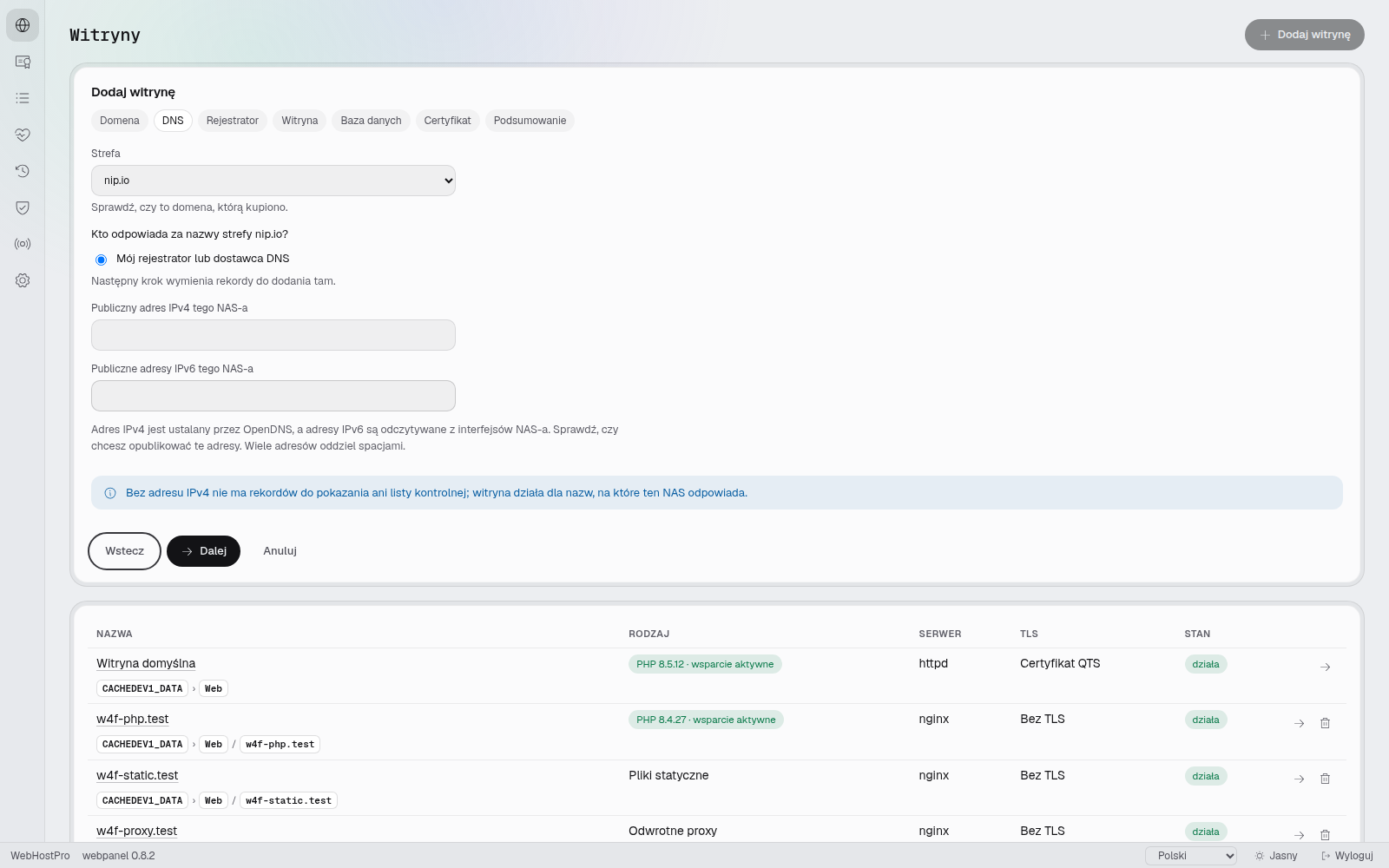Open the Witryna domyślna link
Screen dimensions: 1389x868
tap(146, 663)
